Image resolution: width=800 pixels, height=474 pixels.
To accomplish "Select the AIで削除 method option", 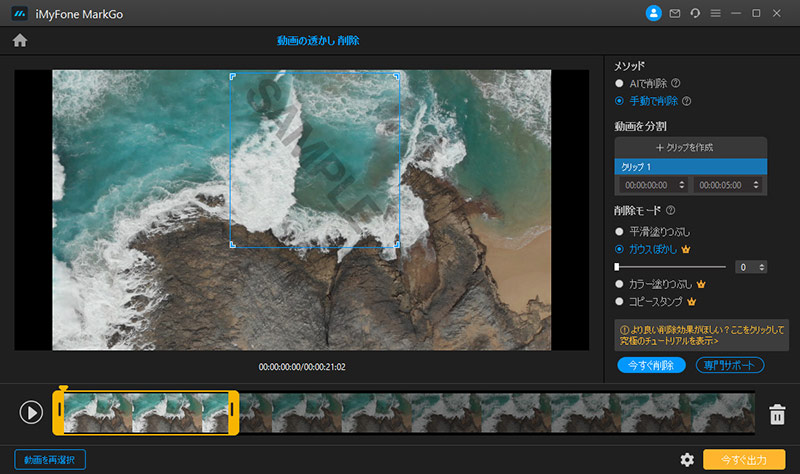I will (620, 83).
